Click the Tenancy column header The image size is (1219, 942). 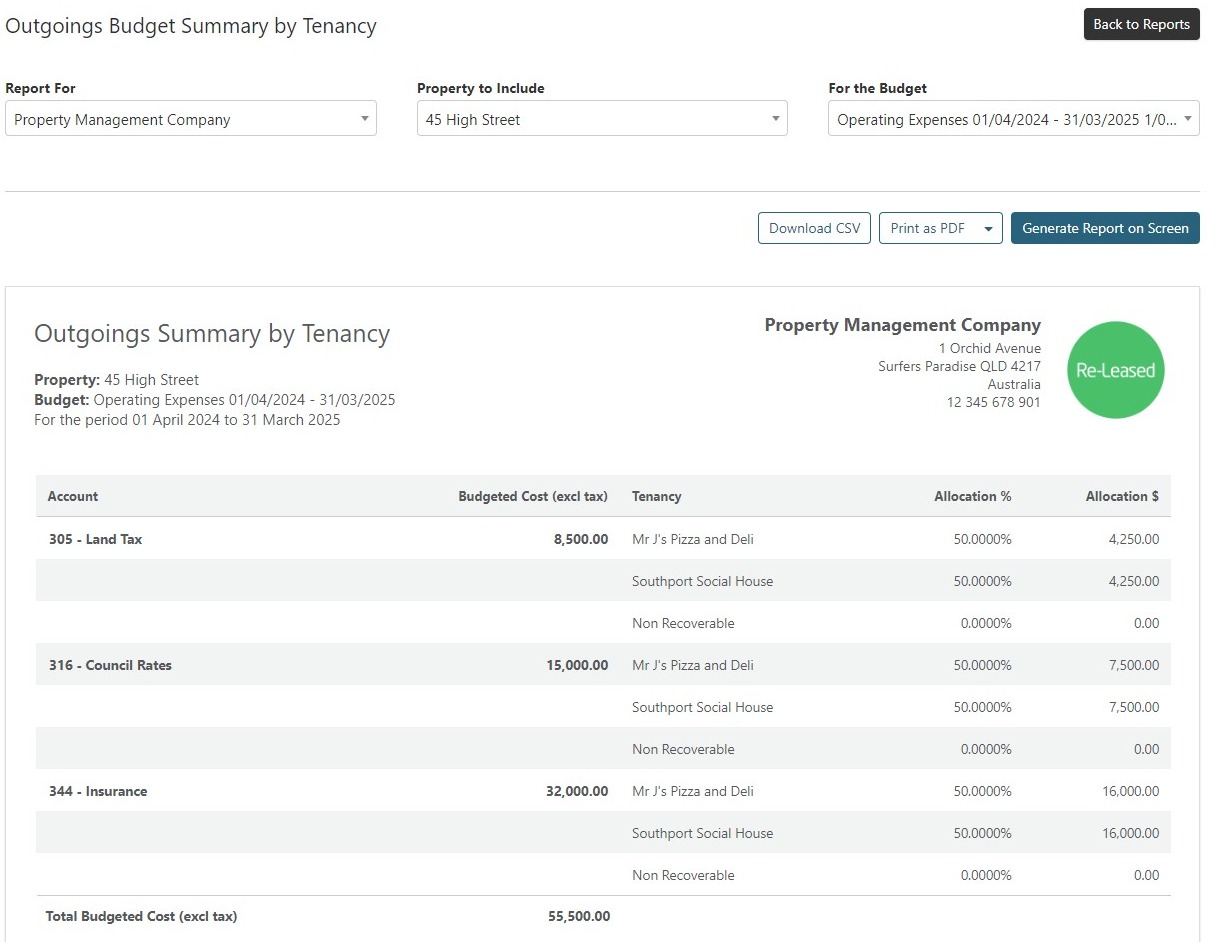click(x=657, y=496)
